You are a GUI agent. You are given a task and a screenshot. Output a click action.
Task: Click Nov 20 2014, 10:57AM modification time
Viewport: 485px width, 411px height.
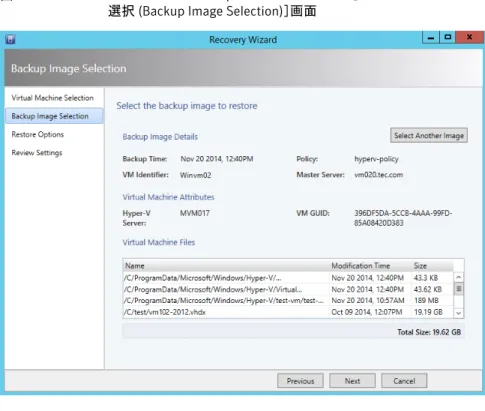tap(368, 300)
